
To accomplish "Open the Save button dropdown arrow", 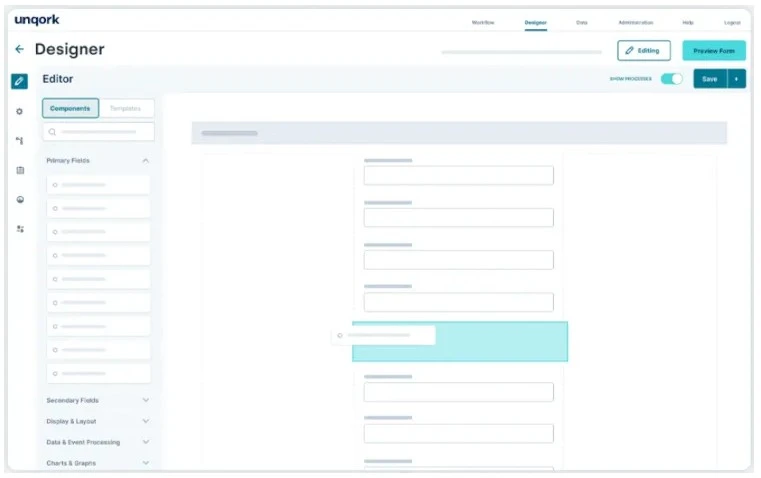I will tap(736, 79).
